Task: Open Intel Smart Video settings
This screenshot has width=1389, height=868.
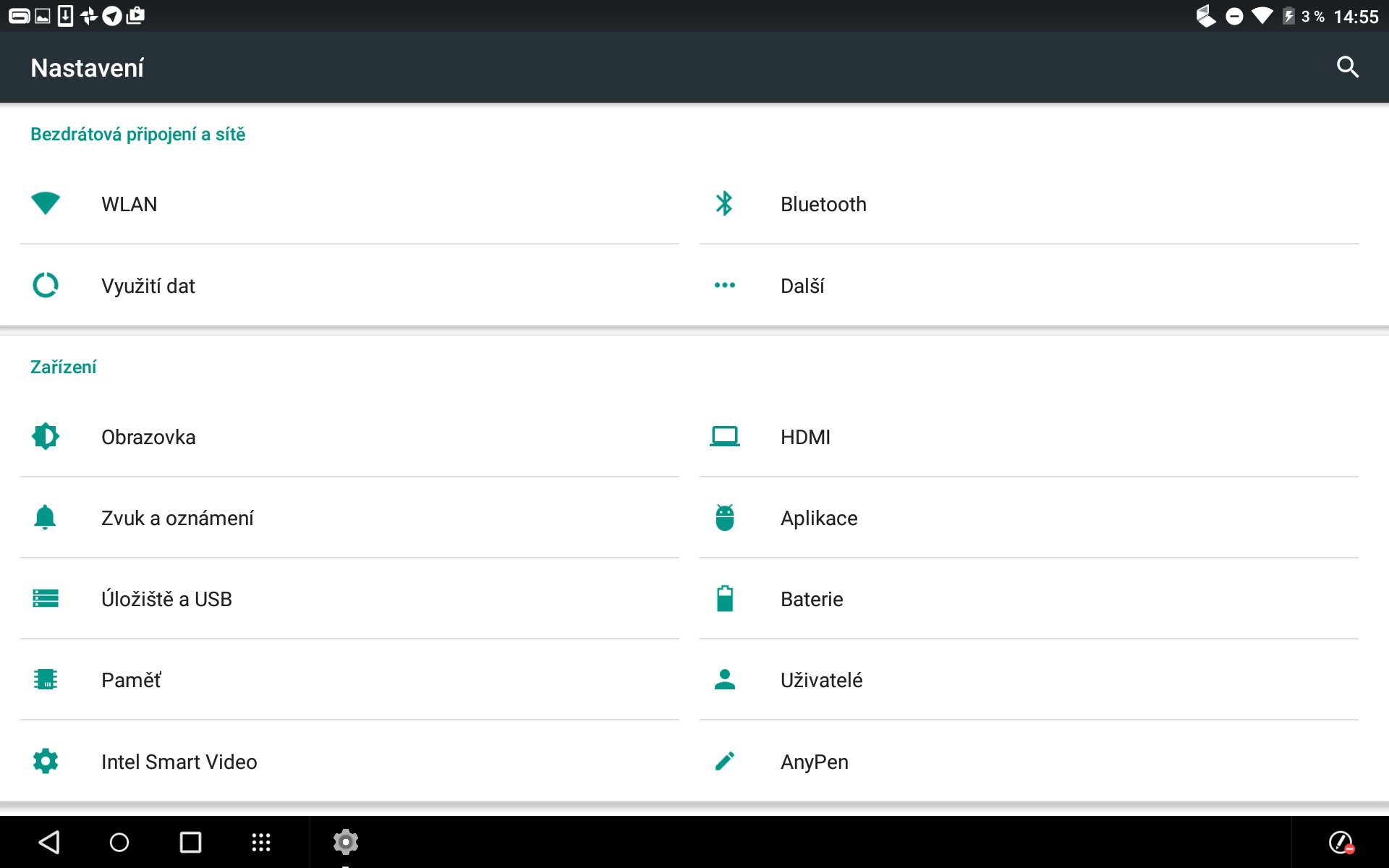Action: click(x=179, y=762)
